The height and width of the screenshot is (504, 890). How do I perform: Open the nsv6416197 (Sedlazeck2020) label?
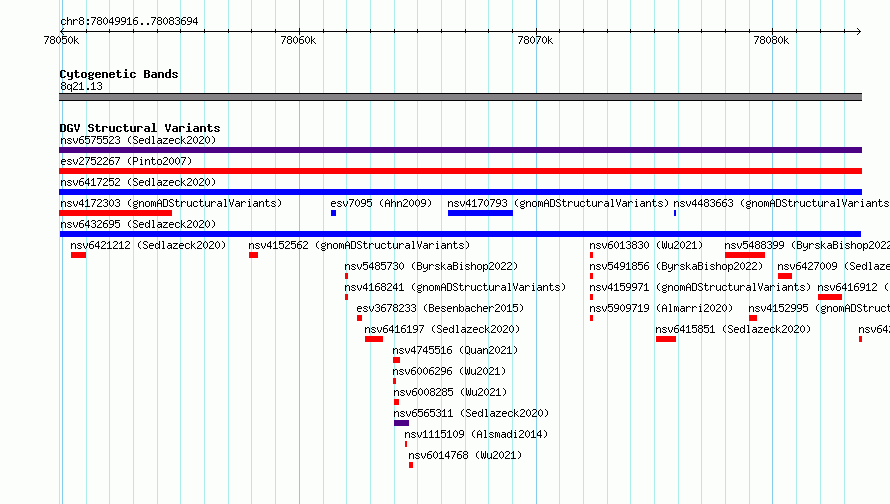pyautogui.click(x=442, y=329)
